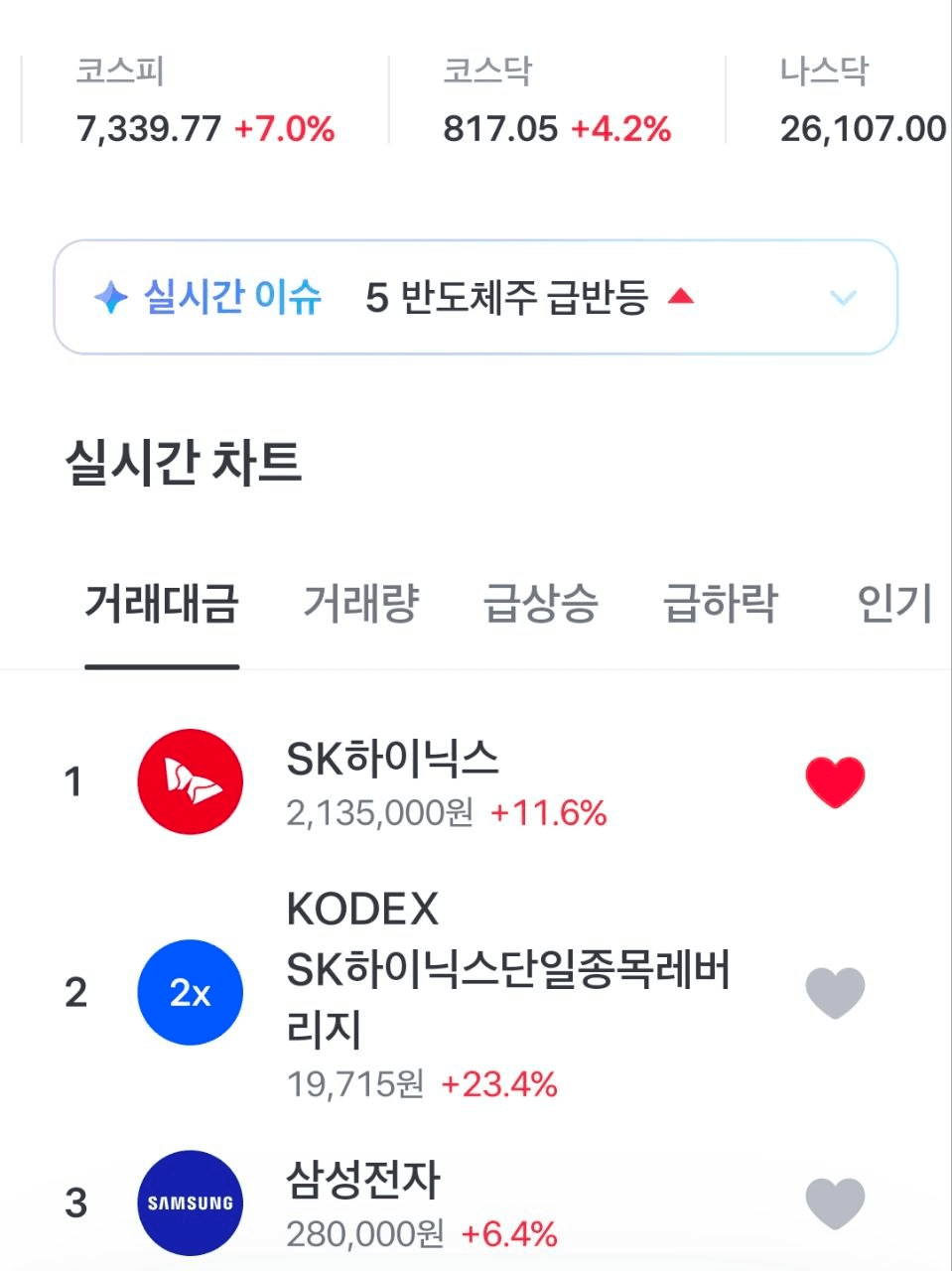The image size is (952, 1271).
Task: Favorite KODEX SK하이닉스 레버리지 with the gray heart
Action: coord(835,992)
